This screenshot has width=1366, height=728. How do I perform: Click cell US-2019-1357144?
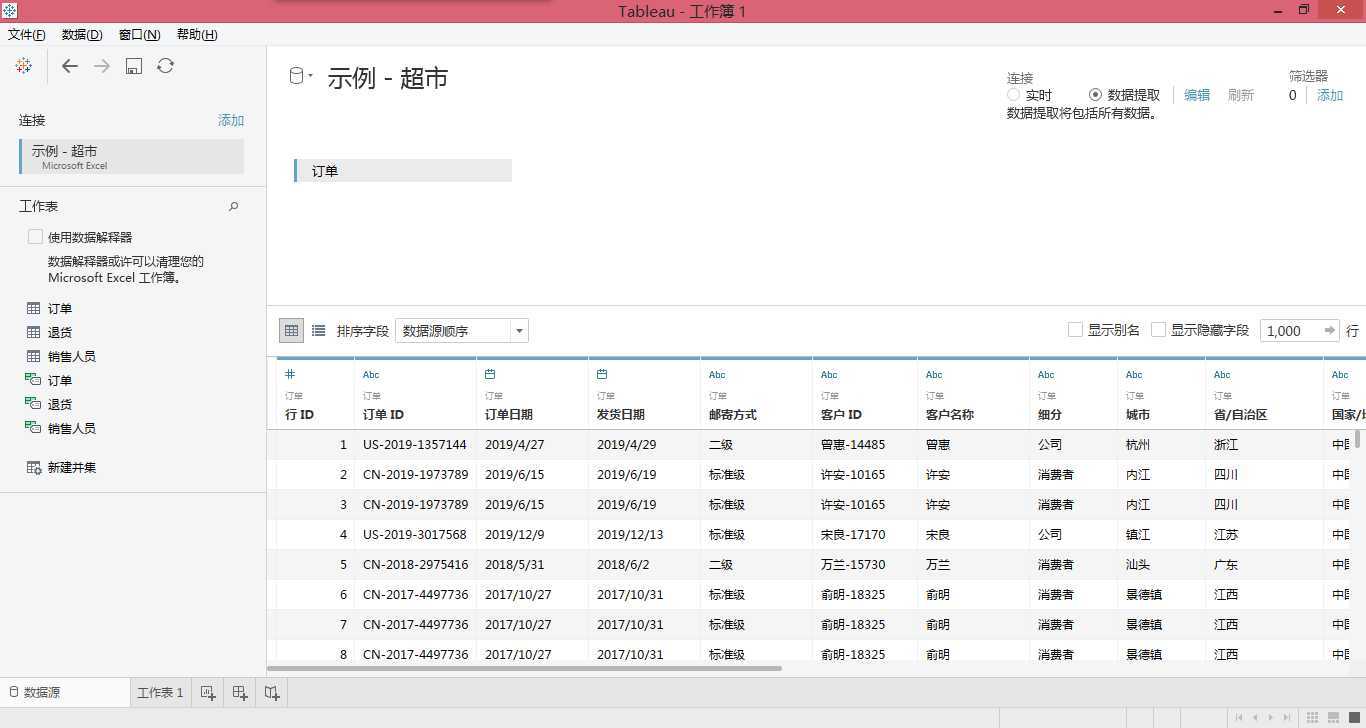pos(415,444)
